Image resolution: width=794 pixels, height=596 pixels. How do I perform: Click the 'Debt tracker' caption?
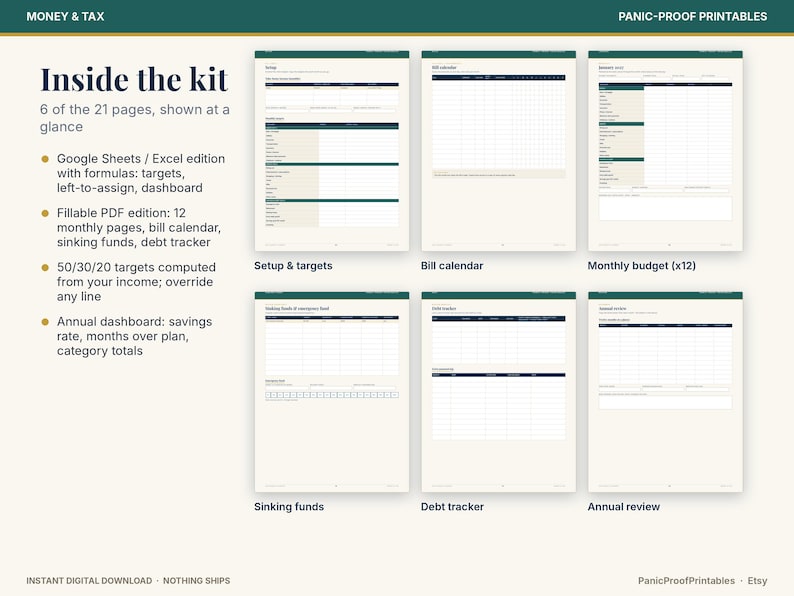pyautogui.click(x=452, y=507)
